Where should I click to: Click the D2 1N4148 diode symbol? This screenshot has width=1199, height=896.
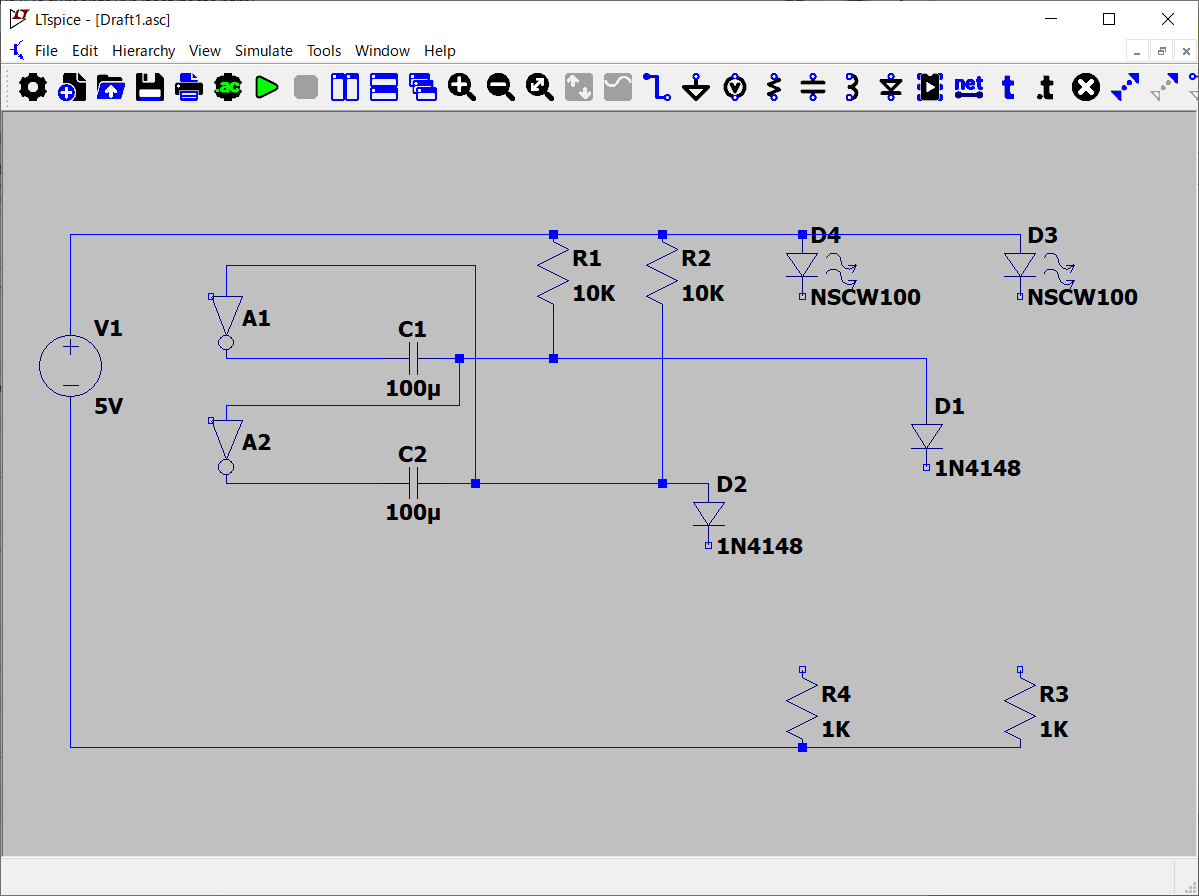tap(709, 514)
